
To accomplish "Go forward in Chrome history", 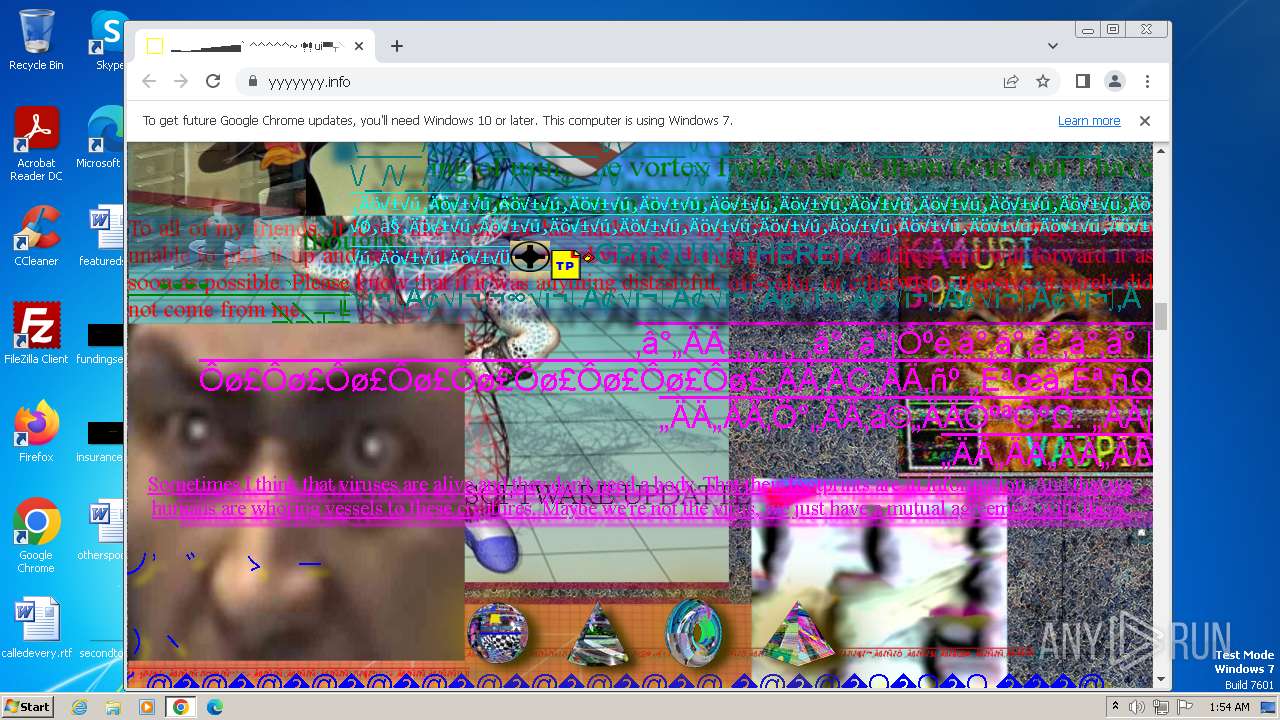I will 181,81.
